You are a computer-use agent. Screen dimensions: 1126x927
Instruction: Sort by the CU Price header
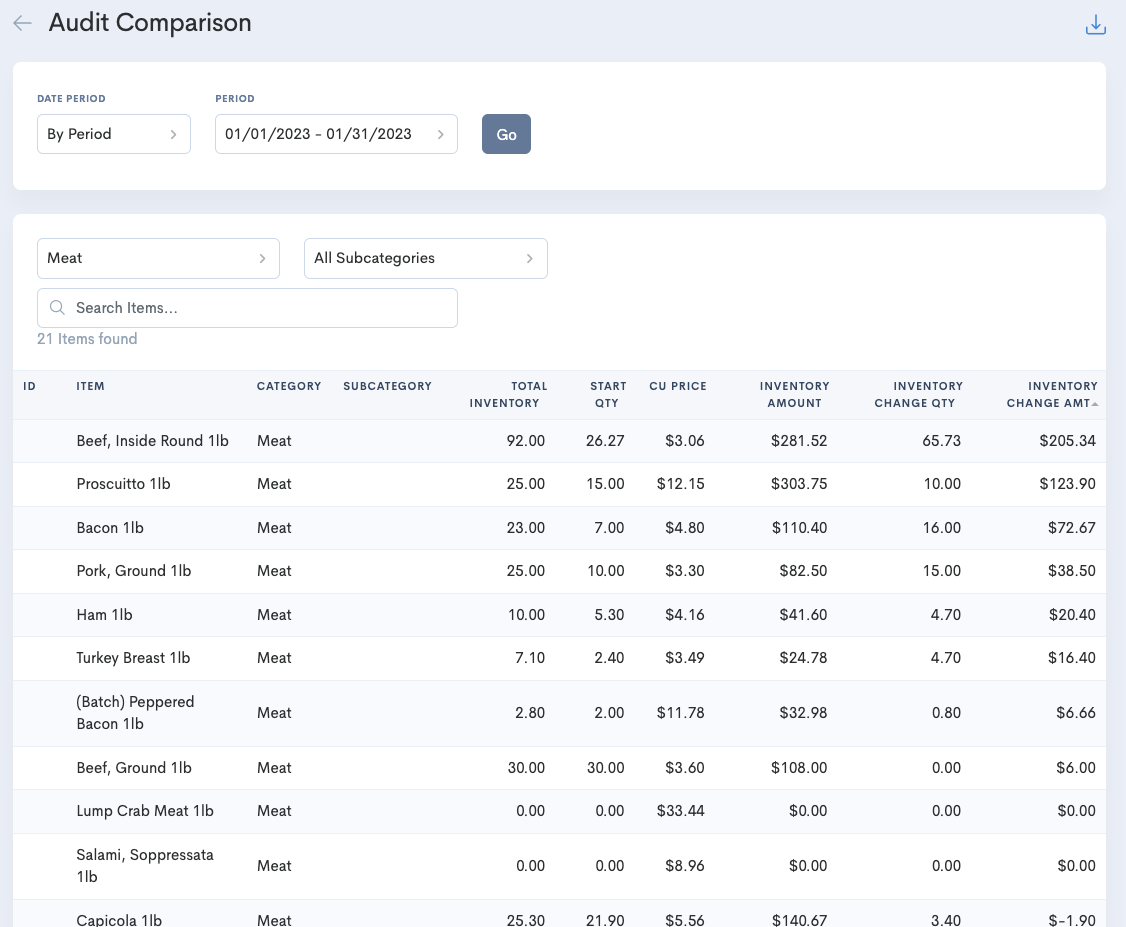tap(678, 386)
